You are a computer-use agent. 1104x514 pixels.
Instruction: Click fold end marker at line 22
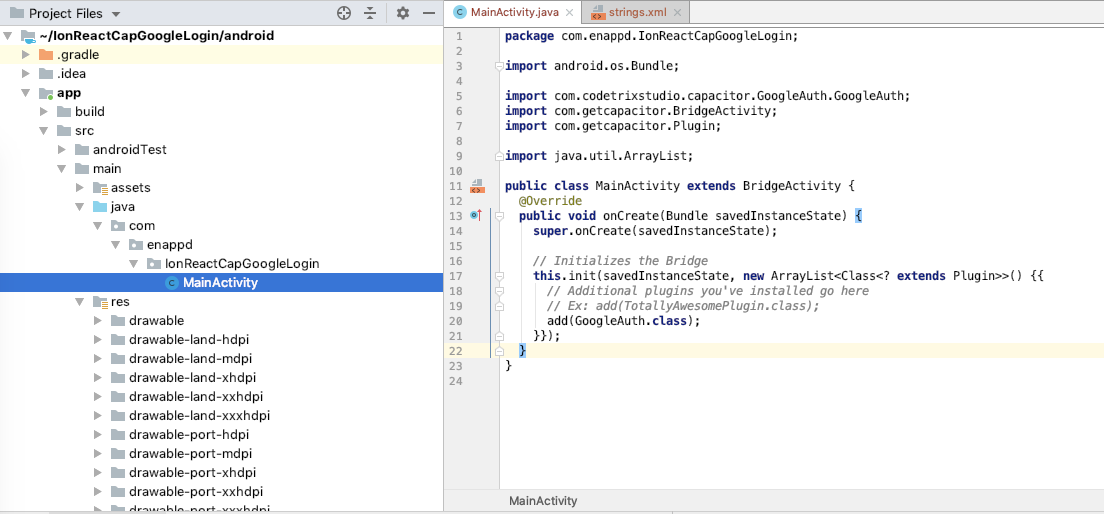498,350
